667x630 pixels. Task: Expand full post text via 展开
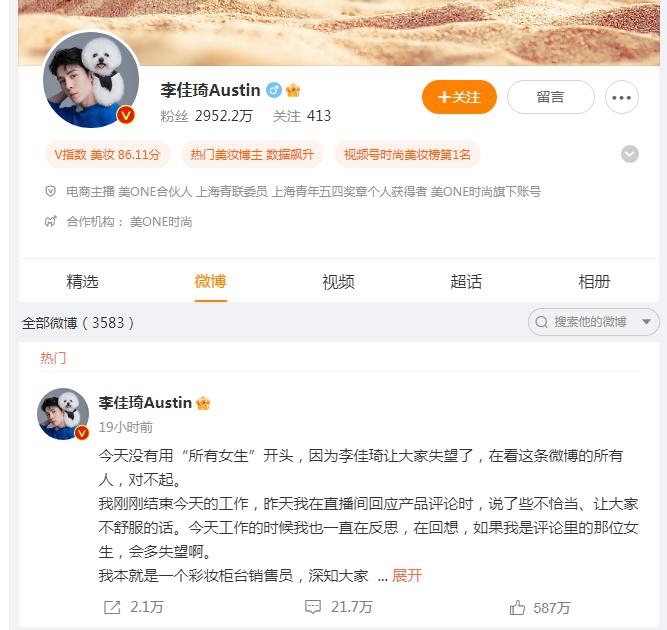(407, 576)
